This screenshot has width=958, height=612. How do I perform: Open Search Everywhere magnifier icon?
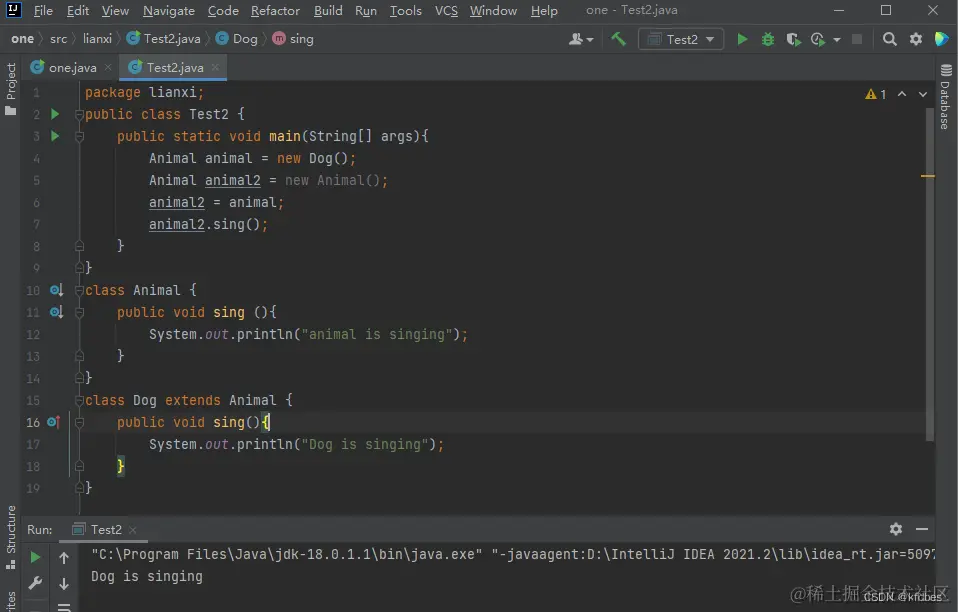890,39
